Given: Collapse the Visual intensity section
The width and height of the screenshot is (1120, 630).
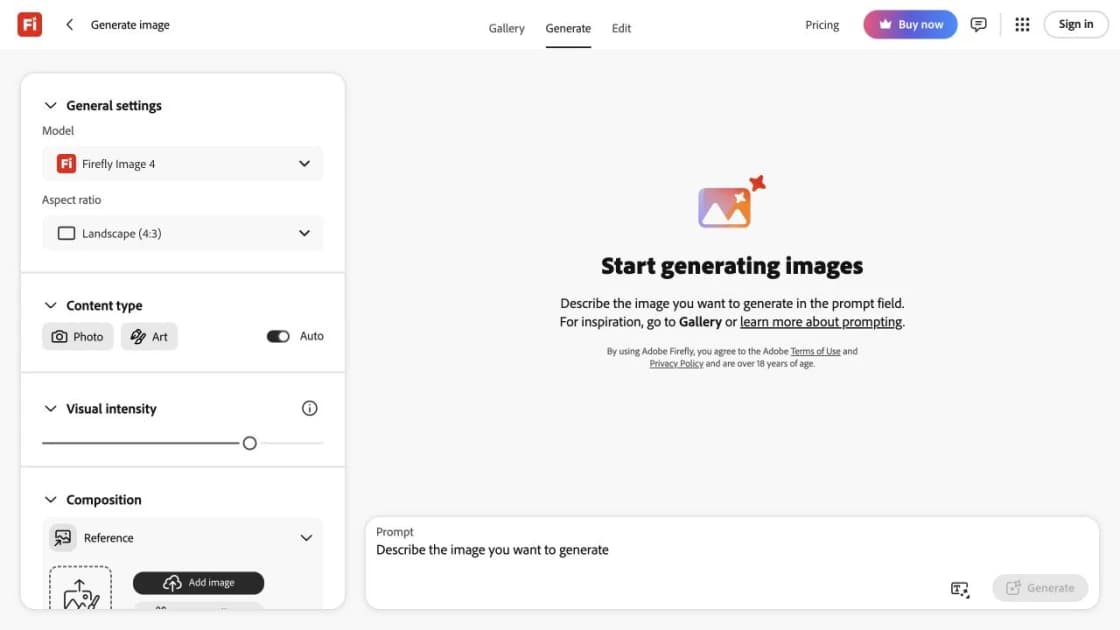Looking at the screenshot, I should (x=50, y=409).
